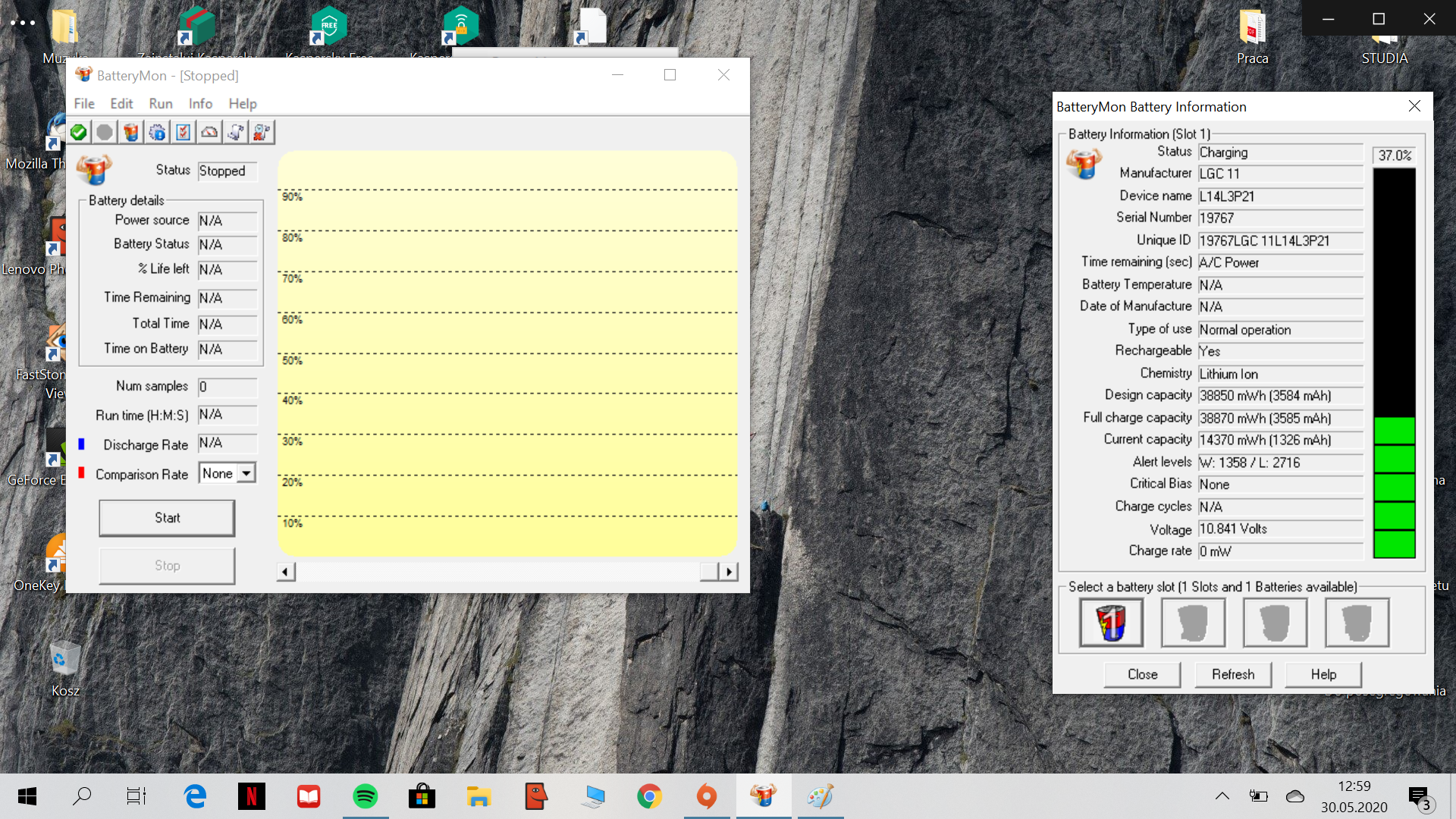Click the blue Discharge Rate color marker

pyautogui.click(x=81, y=444)
